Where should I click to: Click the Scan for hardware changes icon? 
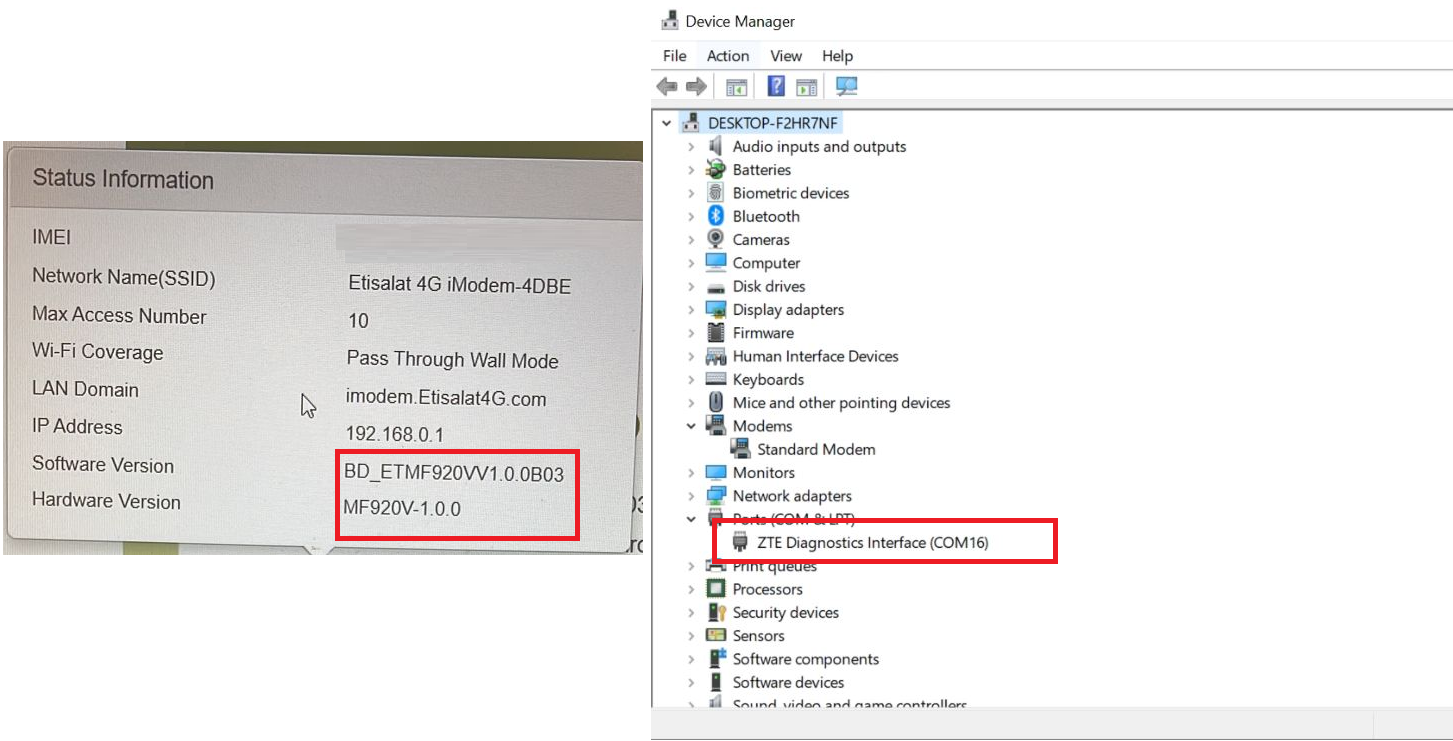coord(847,87)
